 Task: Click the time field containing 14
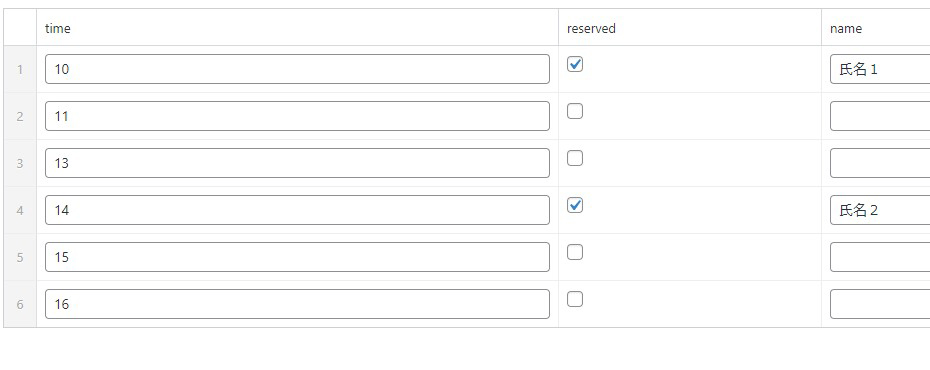click(297, 210)
